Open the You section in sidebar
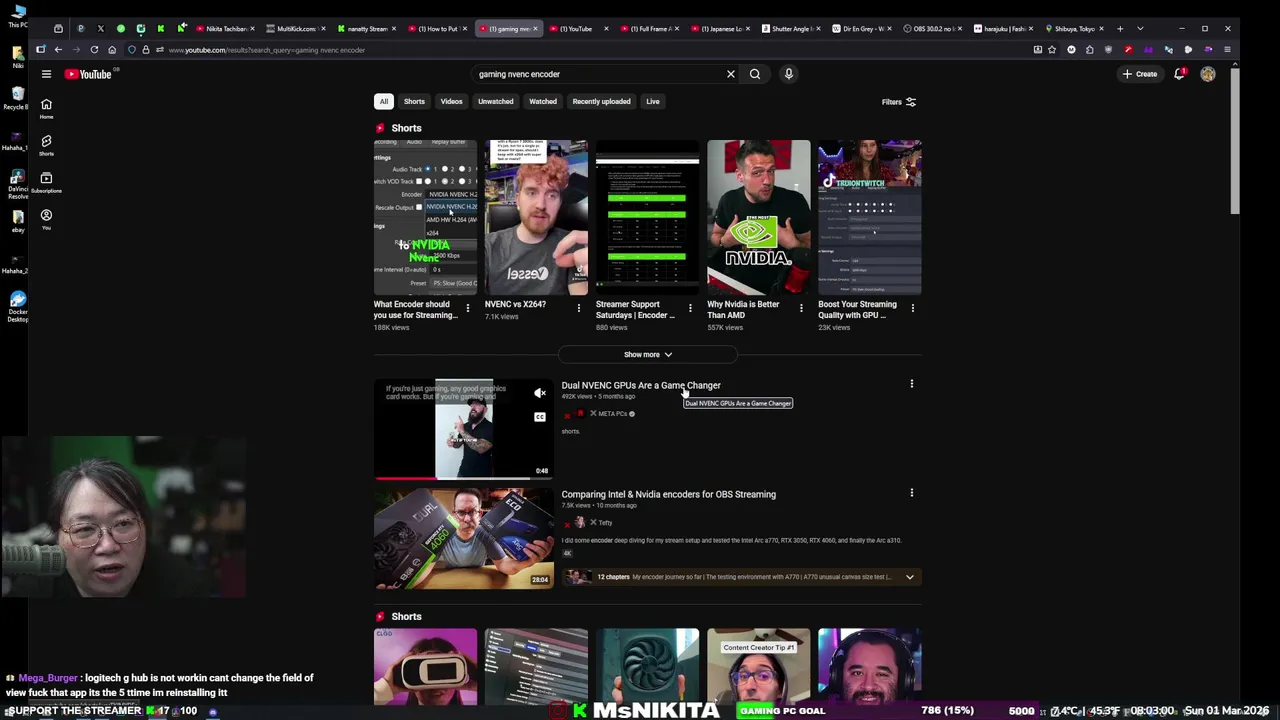 [46, 219]
